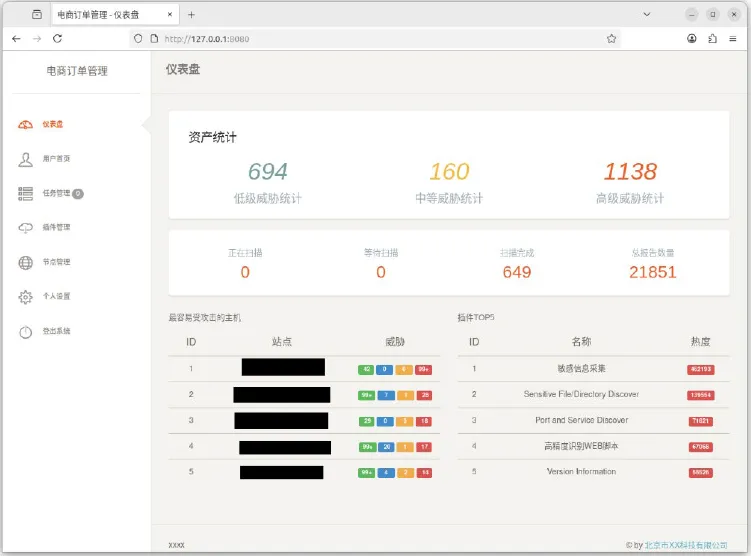Click the 敏感信息采集 plugin name
751x556 pixels.
click(x=581, y=368)
